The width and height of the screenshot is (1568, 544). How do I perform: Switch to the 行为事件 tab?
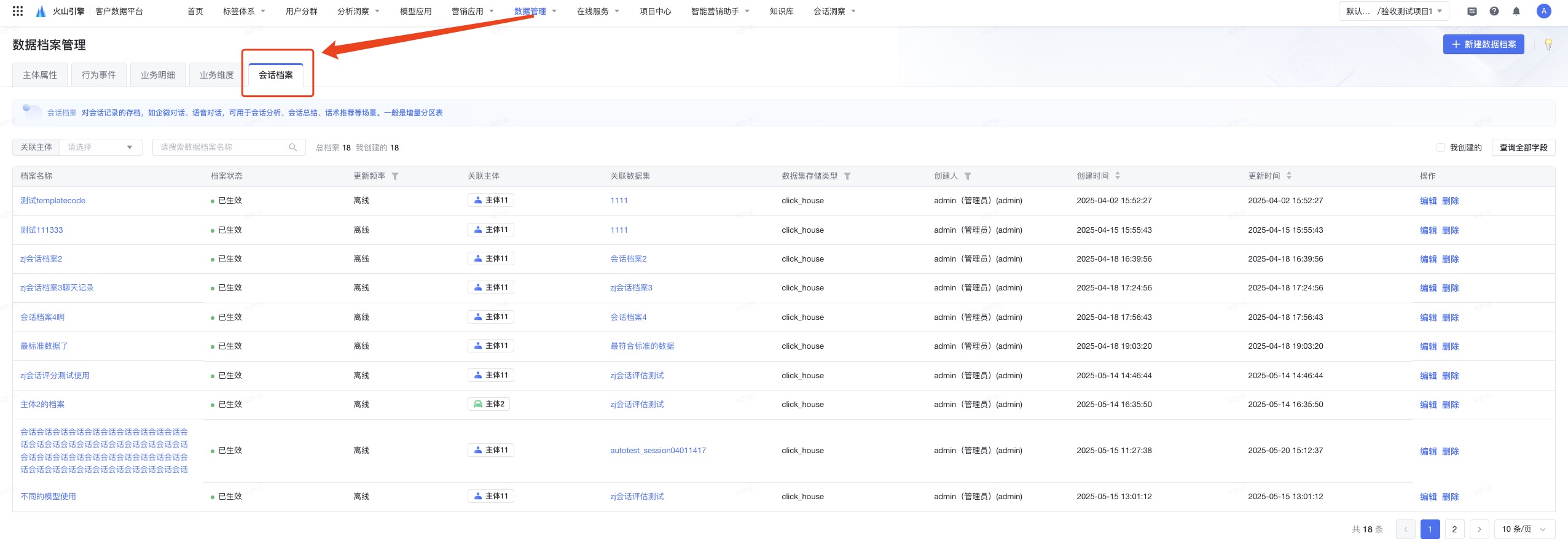pos(99,75)
